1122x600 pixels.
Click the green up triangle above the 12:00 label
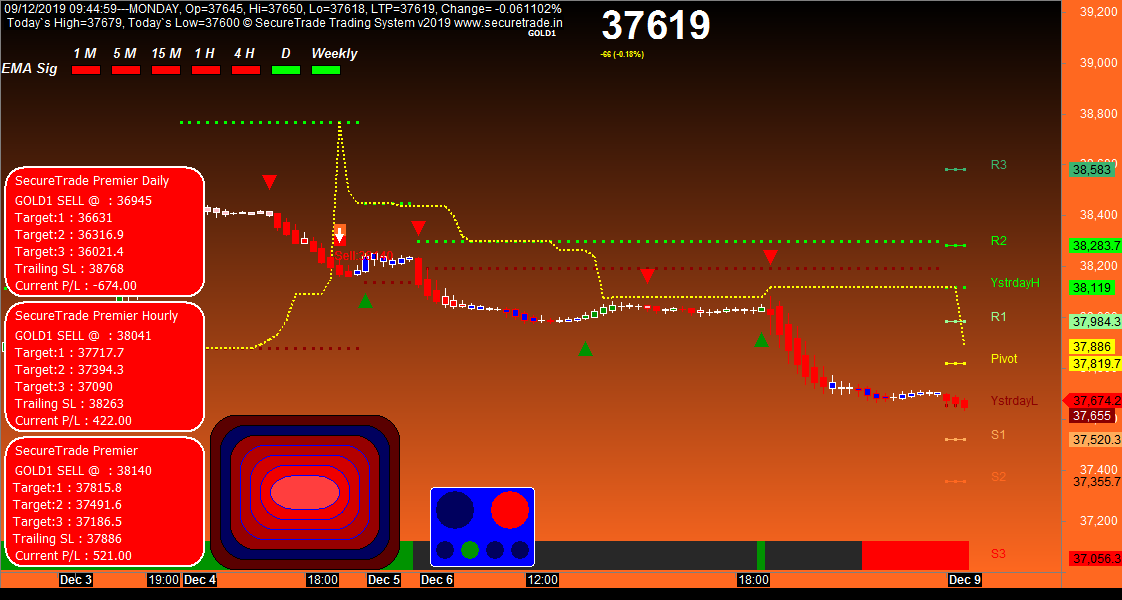tap(585, 349)
